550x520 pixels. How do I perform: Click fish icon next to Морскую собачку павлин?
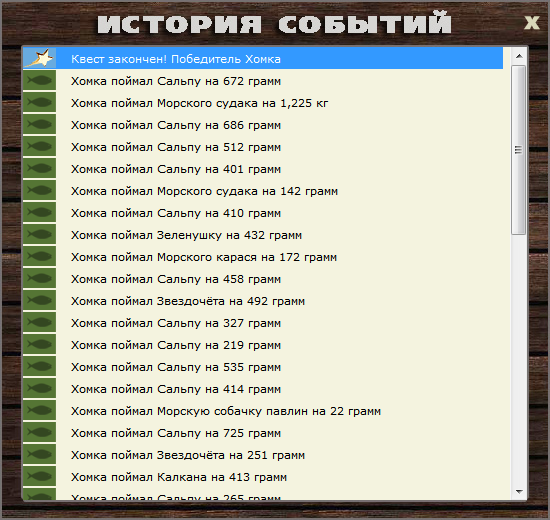point(39,410)
